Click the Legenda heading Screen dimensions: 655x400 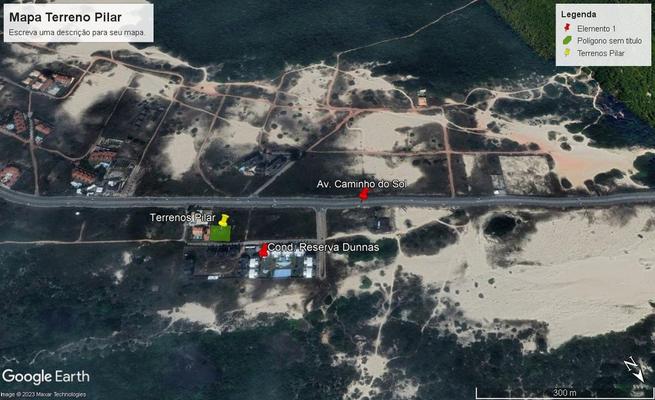tap(579, 15)
